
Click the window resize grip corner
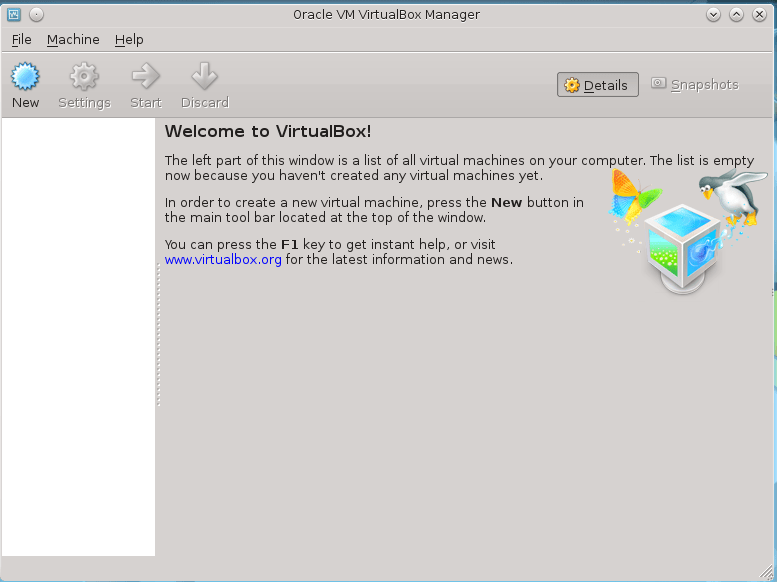coord(766,572)
